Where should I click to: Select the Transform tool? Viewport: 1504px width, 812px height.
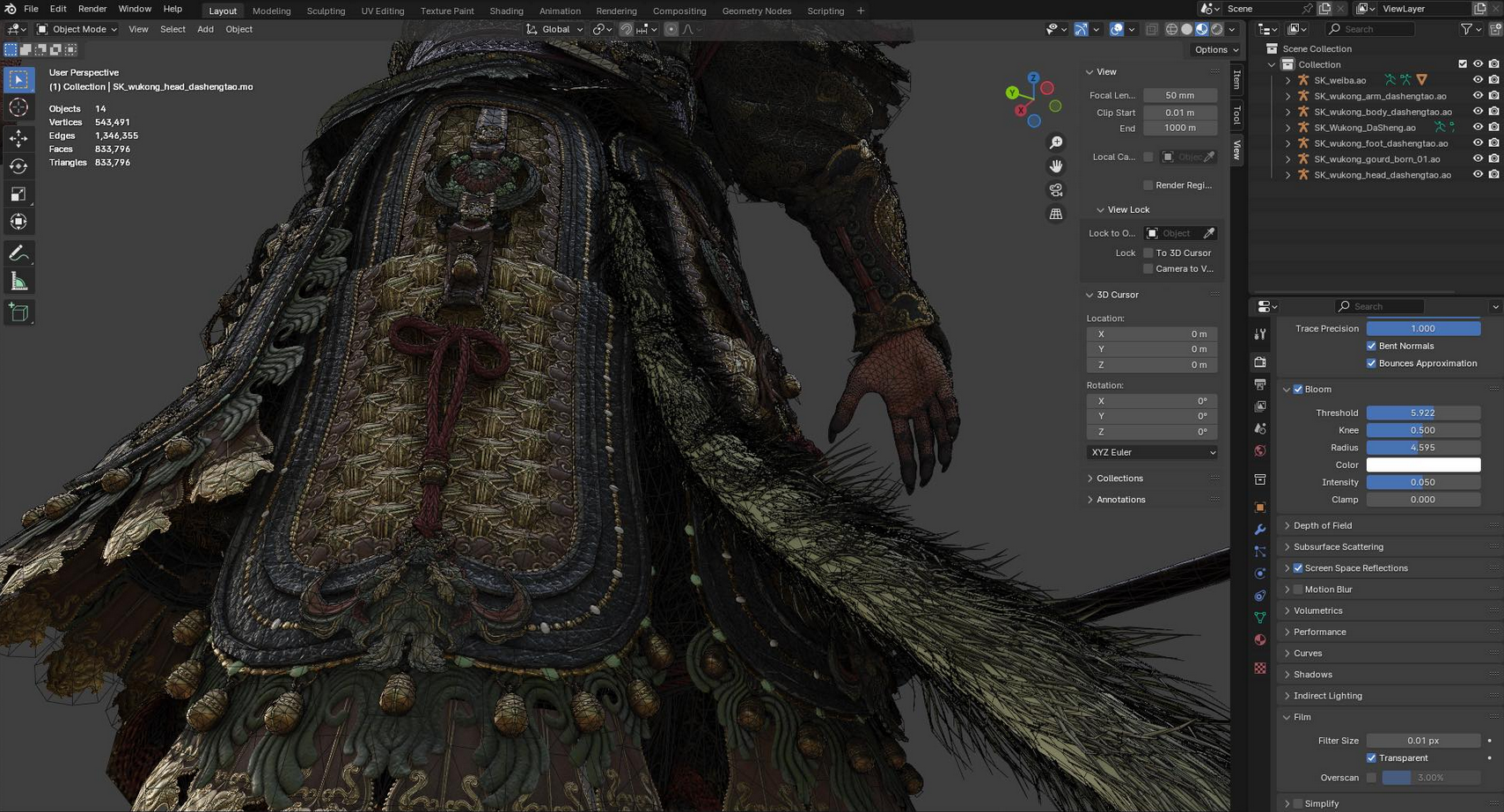(18, 222)
